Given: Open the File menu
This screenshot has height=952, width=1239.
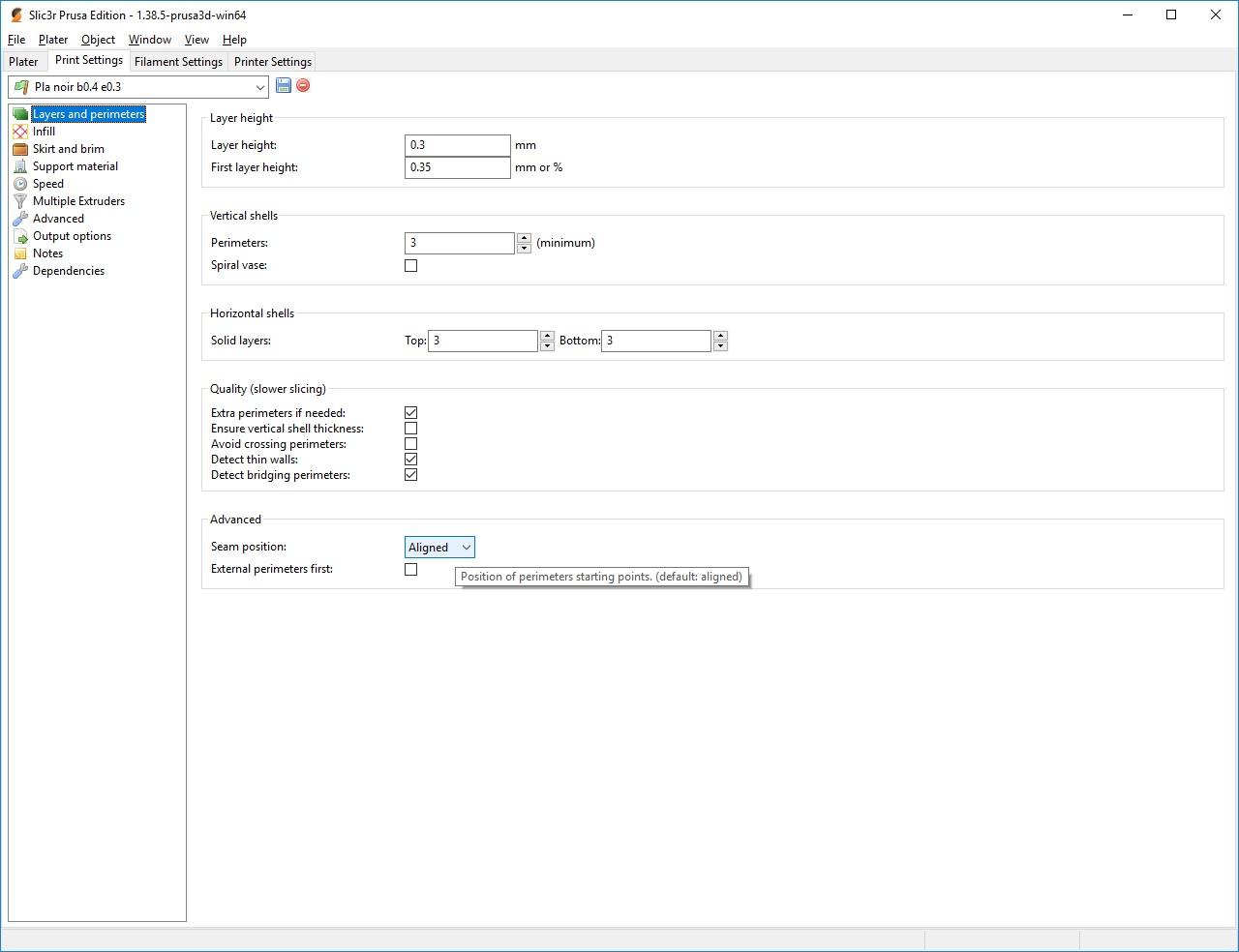Looking at the screenshot, I should click(16, 40).
